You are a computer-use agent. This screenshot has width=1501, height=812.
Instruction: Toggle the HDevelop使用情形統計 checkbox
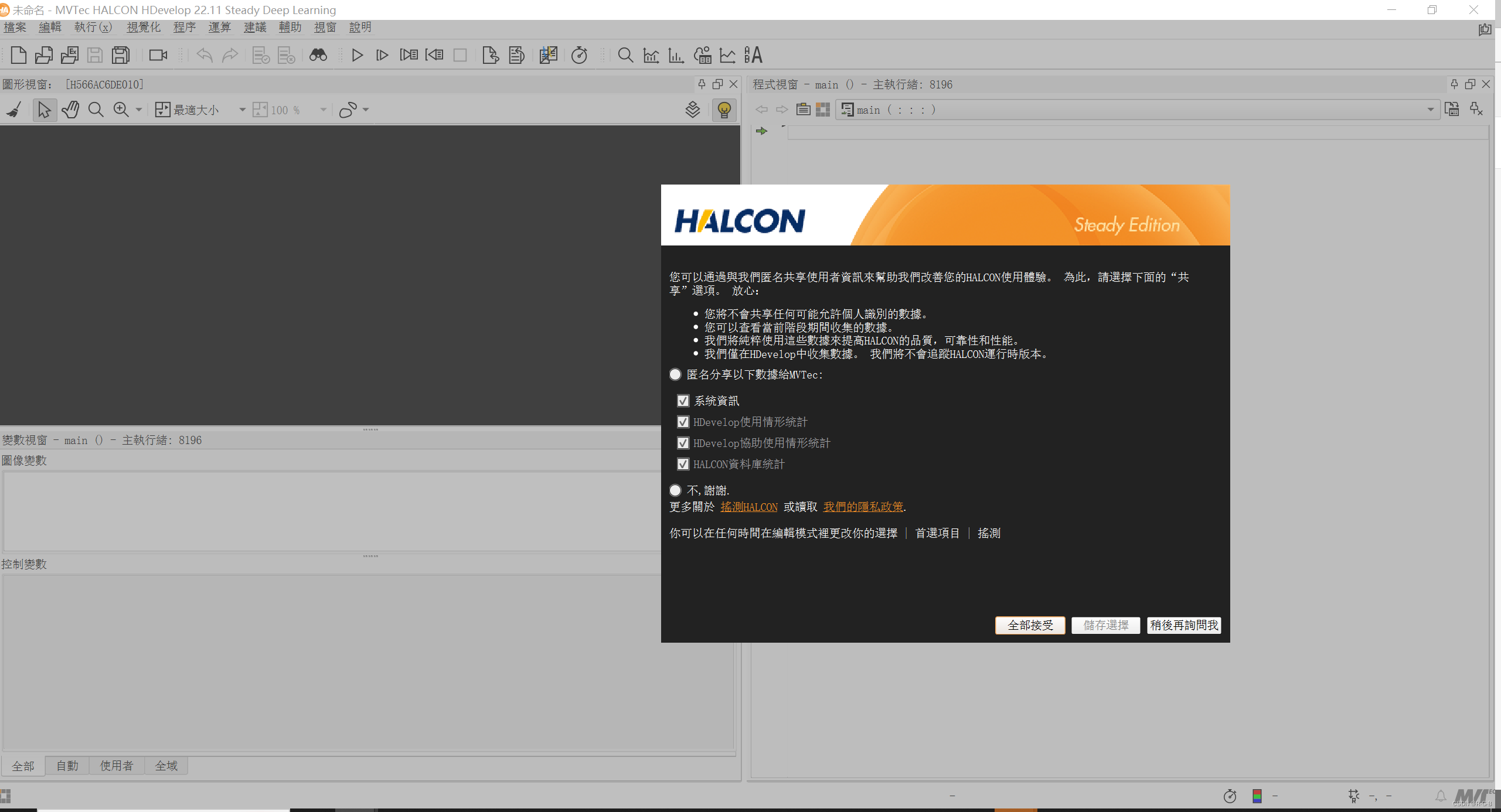click(683, 422)
